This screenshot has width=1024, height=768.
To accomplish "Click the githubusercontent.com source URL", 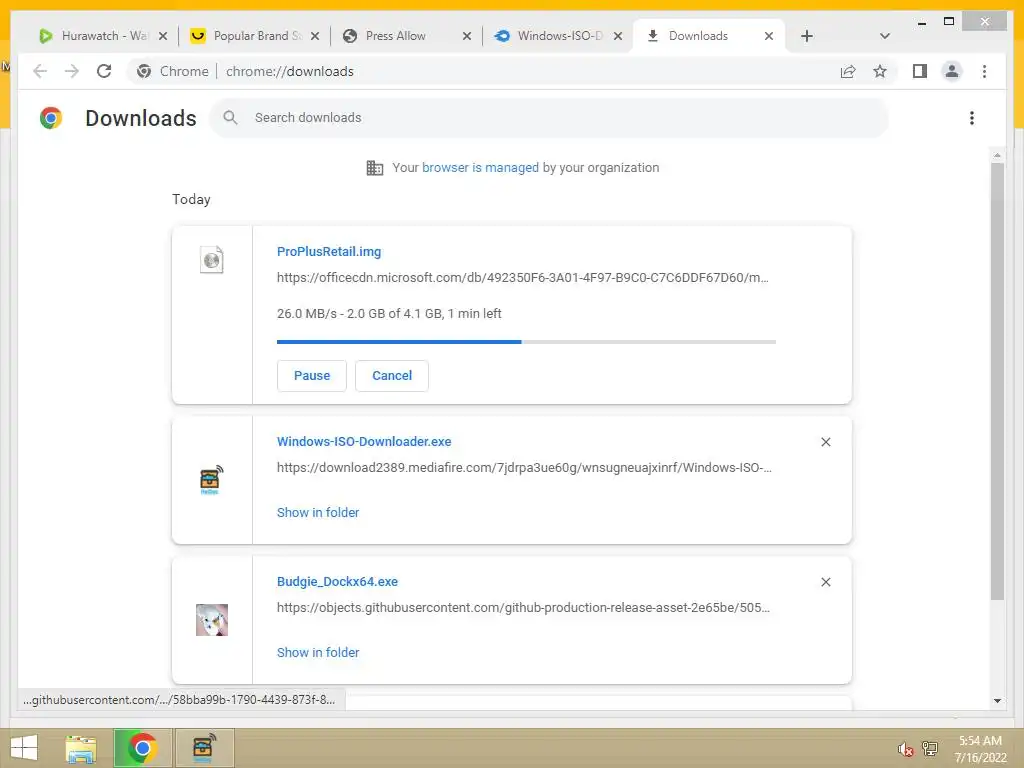I will [523, 608].
